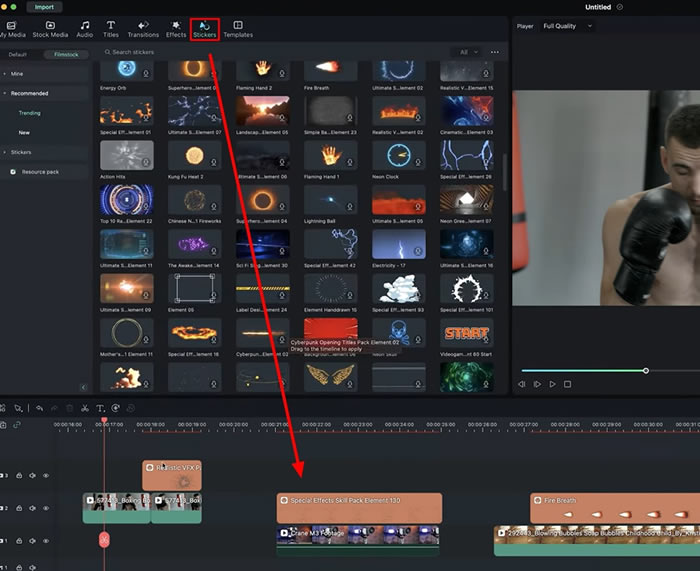Open the Titles tab

(x=111, y=29)
